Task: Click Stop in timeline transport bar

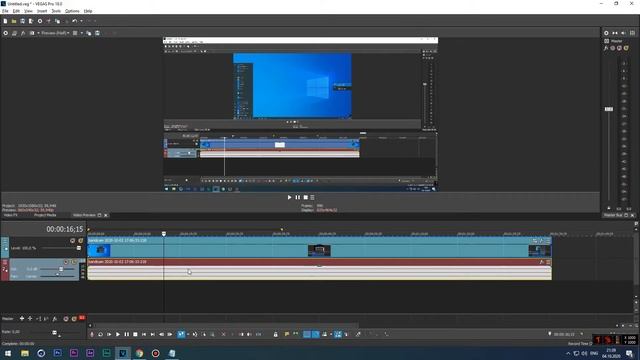Action: point(135,334)
